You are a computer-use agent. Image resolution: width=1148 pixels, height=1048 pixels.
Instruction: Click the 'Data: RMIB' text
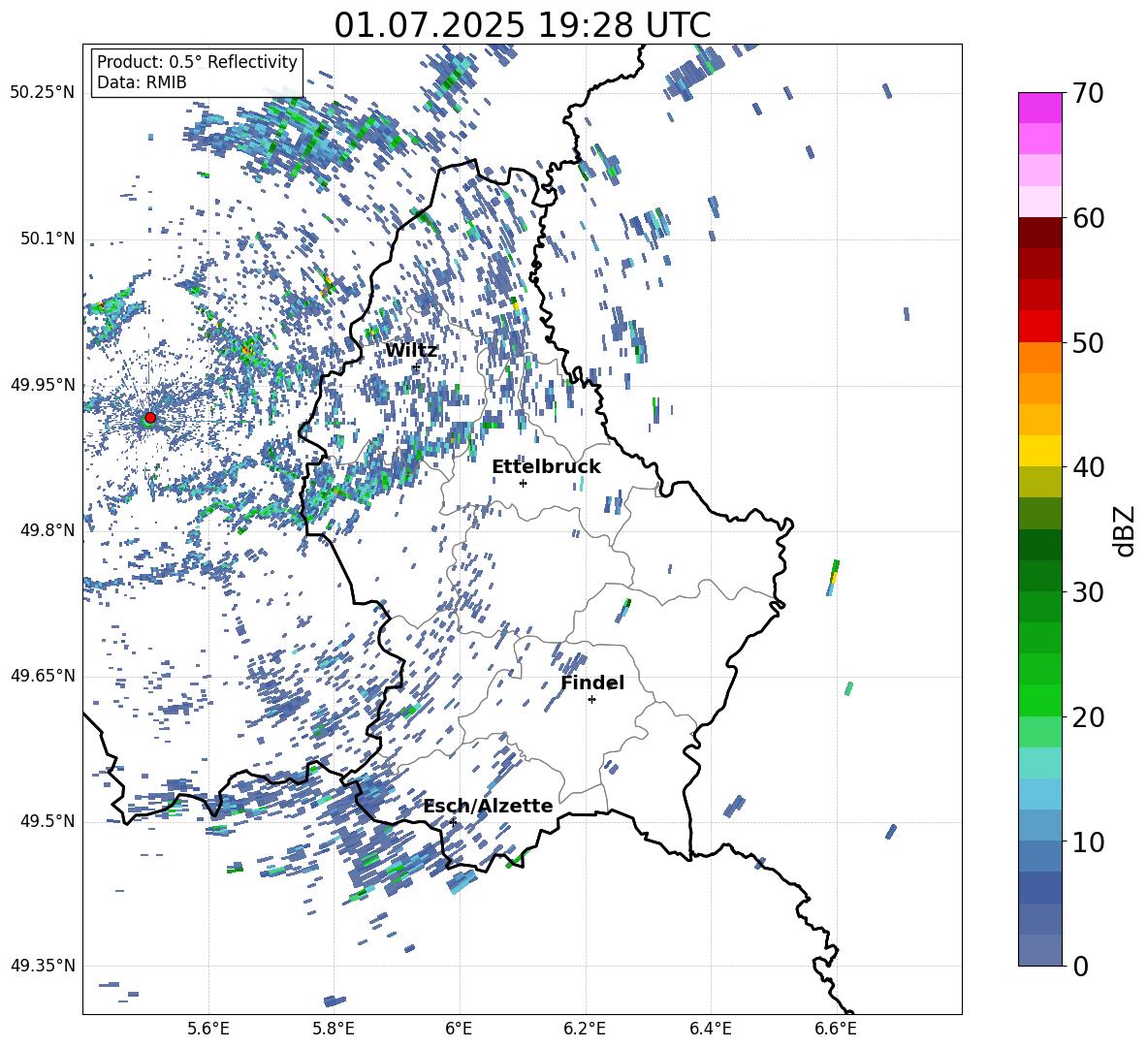click(x=142, y=82)
